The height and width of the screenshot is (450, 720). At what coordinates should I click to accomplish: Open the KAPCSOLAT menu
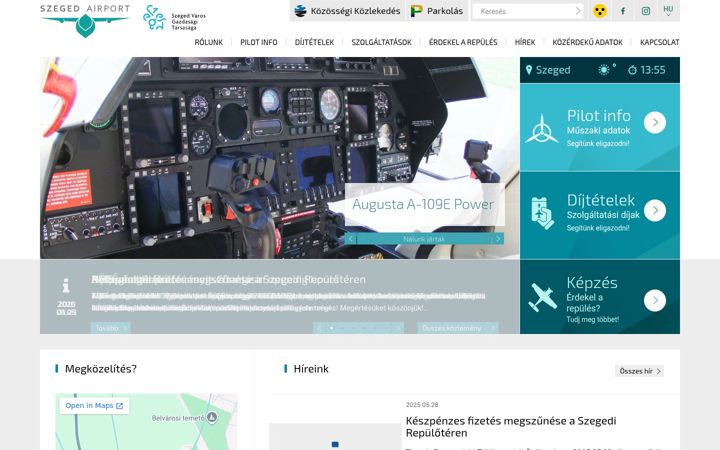point(659,42)
